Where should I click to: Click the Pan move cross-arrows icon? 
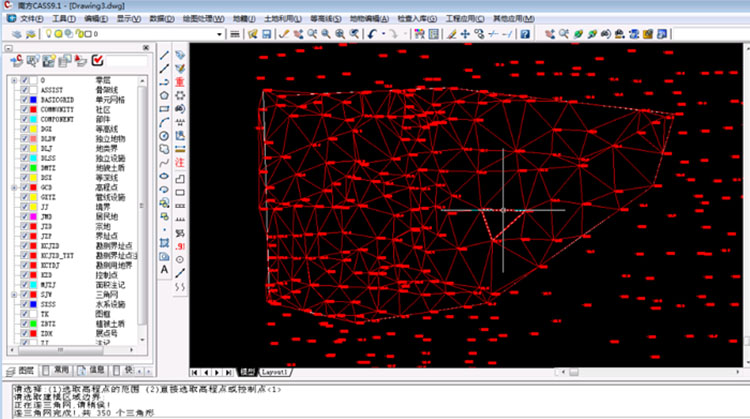(x=465, y=34)
